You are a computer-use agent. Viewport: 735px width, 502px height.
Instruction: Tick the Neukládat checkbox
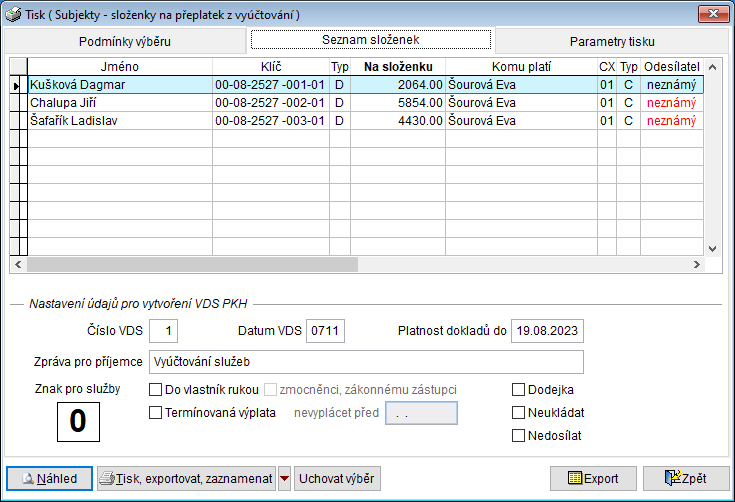coord(519,412)
